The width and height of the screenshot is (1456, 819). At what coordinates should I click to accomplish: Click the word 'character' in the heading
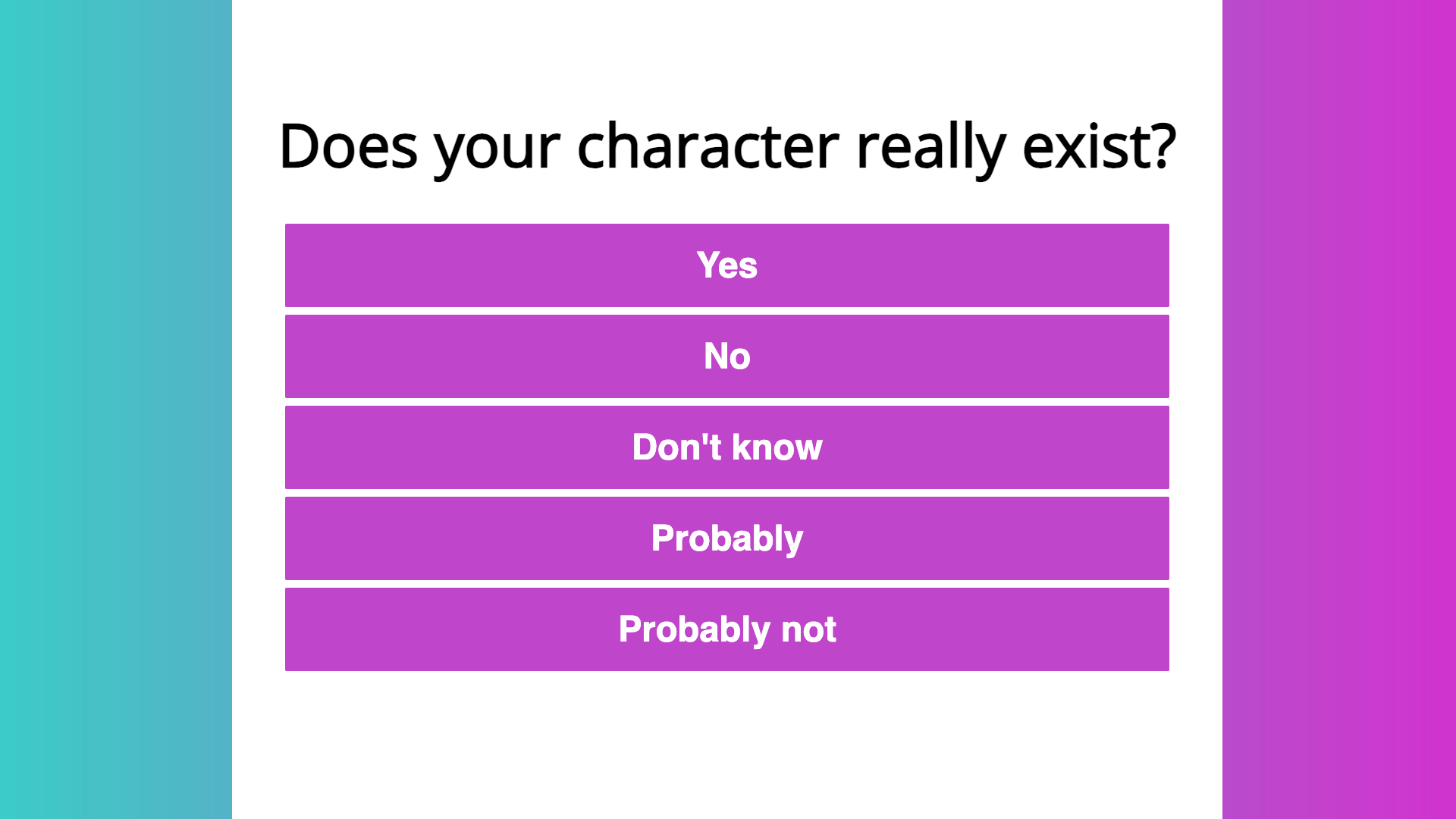[x=708, y=146]
